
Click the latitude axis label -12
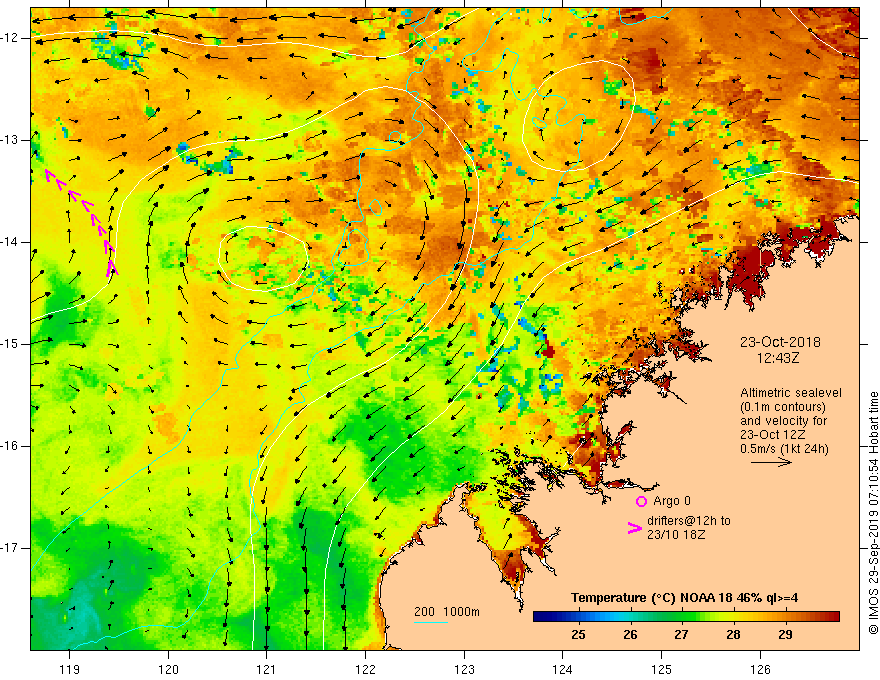coord(11,38)
